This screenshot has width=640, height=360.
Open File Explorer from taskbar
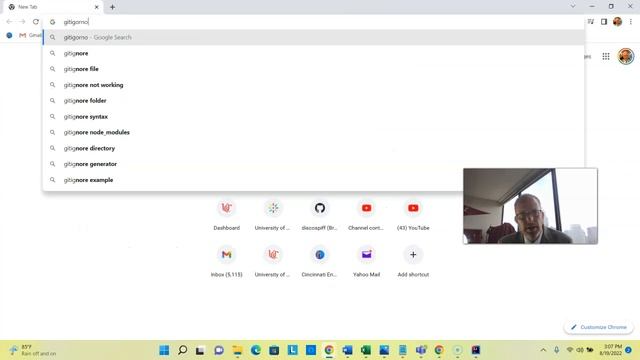tap(237, 350)
